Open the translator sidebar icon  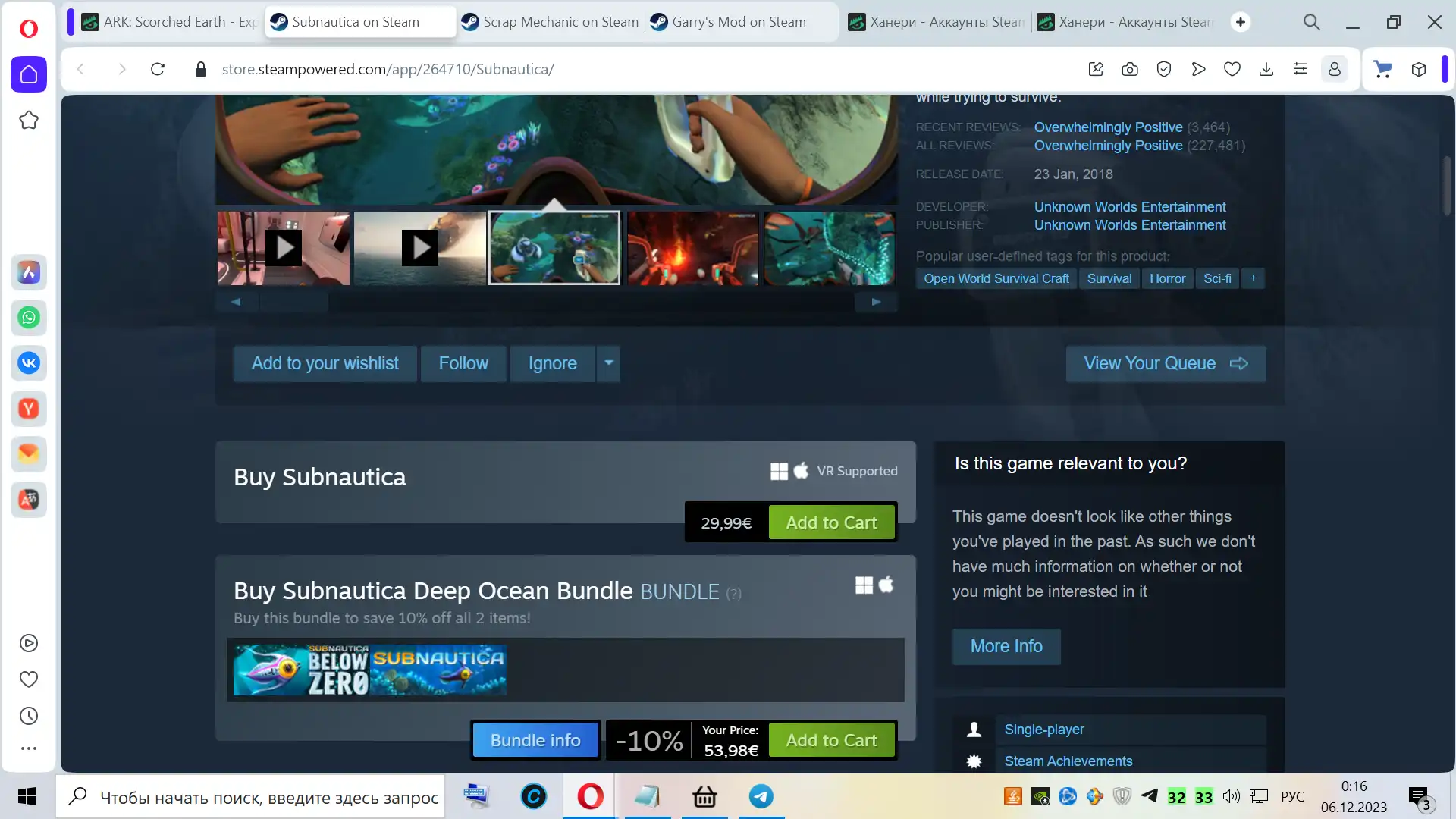pos(29,500)
